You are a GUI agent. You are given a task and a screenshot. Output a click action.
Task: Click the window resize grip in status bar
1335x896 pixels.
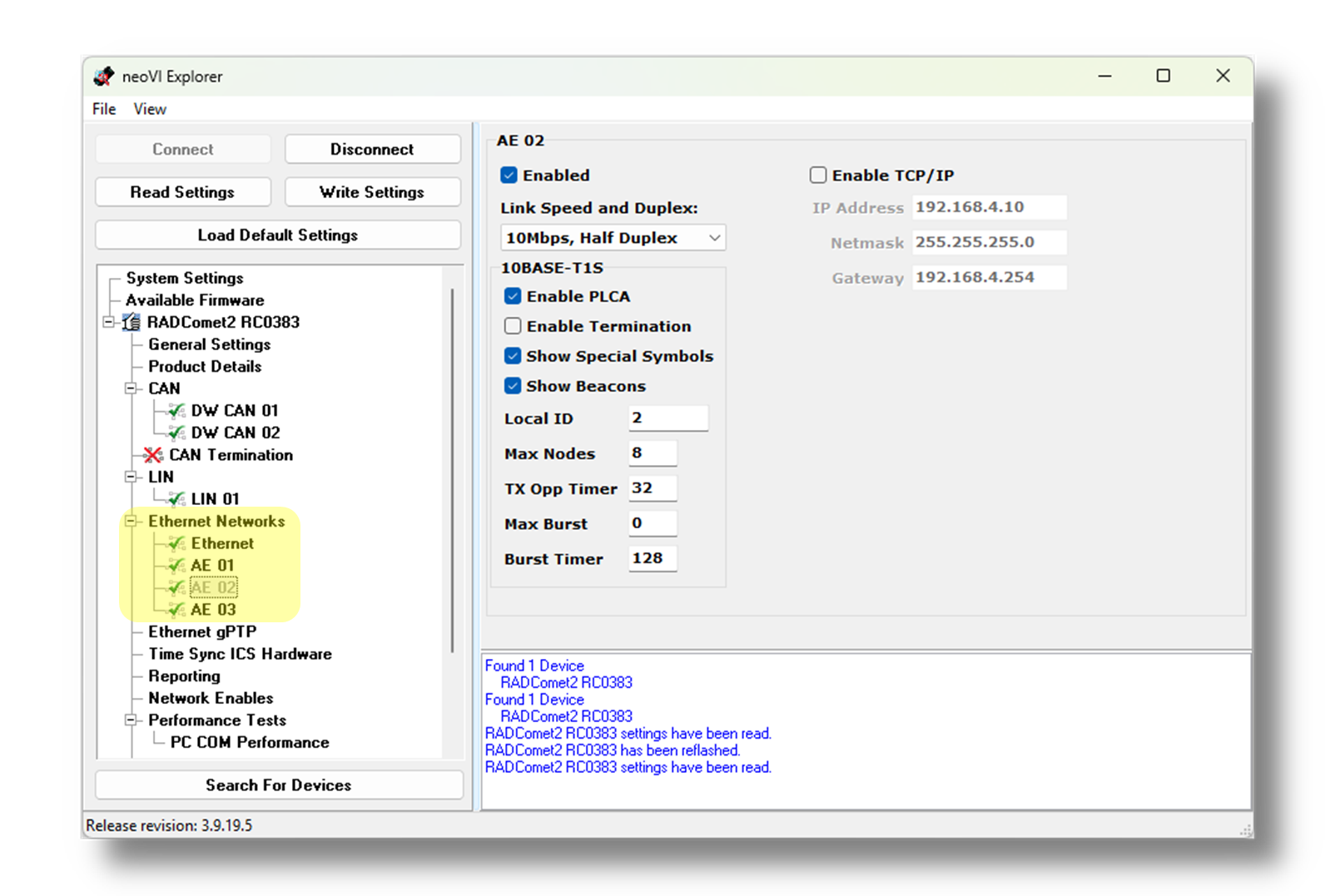[1246, 830]
